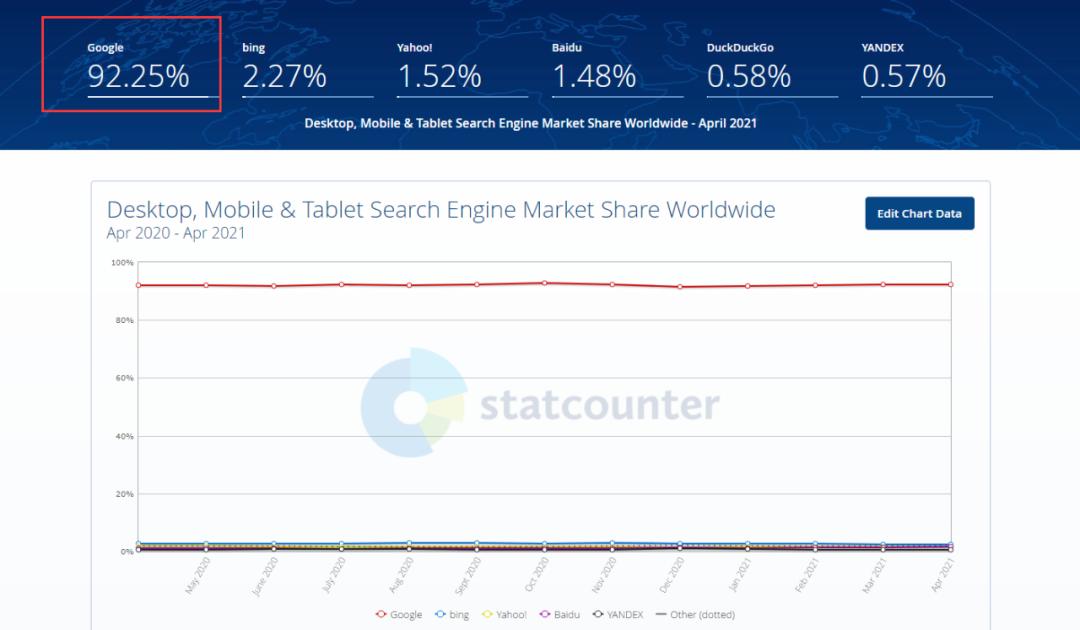The height and width of the screenshot is (630, 1080).
Task: Click the Edit Chart Data button
Action: point(919,213)
